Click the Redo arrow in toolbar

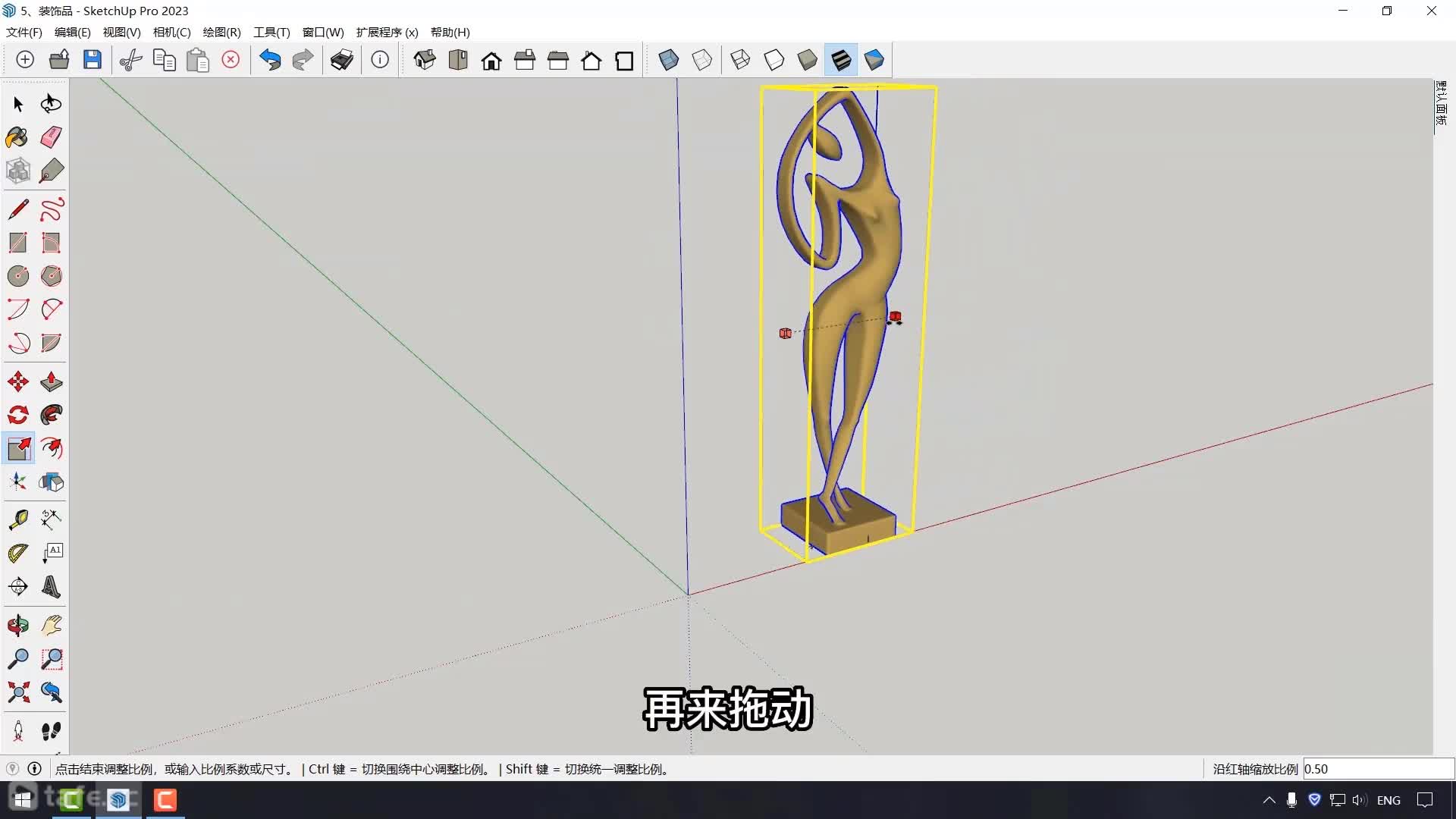pyautogui.click(x=303, y=60)
